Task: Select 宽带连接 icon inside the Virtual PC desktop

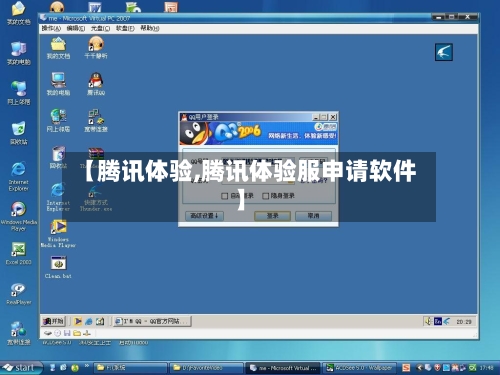Action: 96,117
